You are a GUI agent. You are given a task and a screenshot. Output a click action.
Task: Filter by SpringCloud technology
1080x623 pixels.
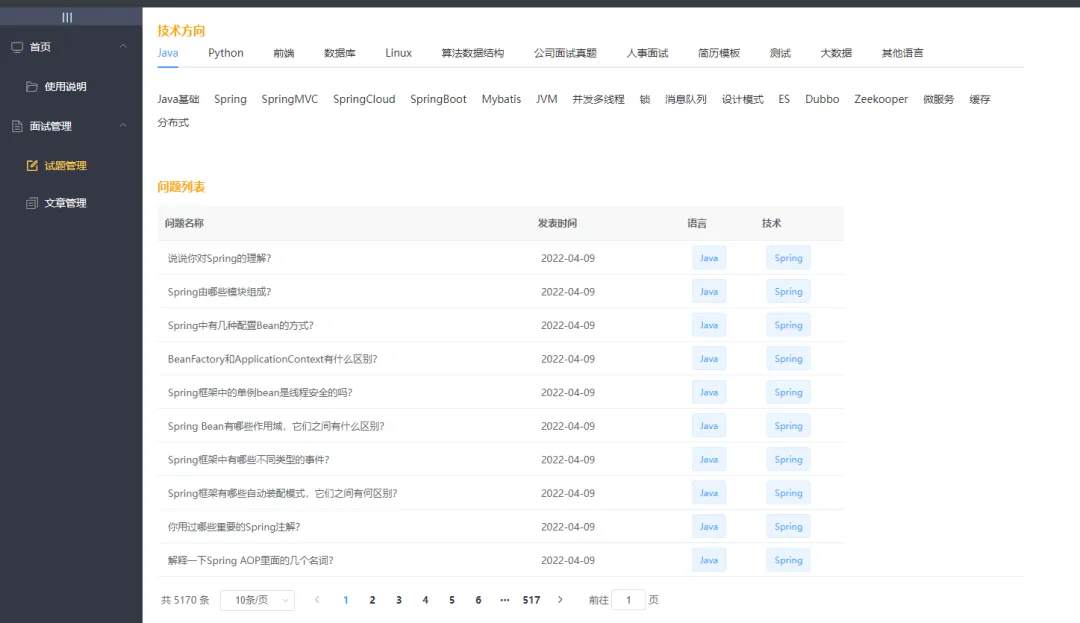pyautogui.click(x=364, y=99)
